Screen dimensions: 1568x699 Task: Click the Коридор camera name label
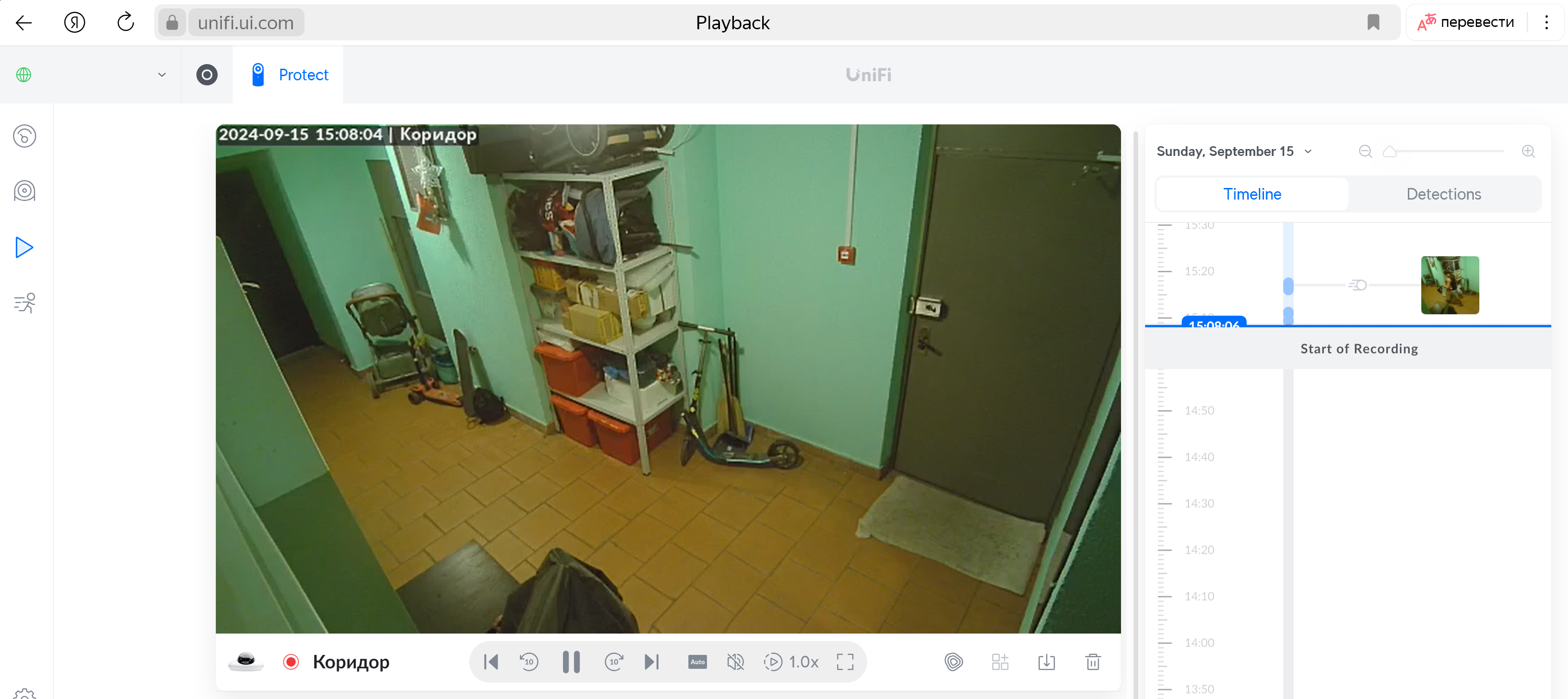click(x=350, y=662)
